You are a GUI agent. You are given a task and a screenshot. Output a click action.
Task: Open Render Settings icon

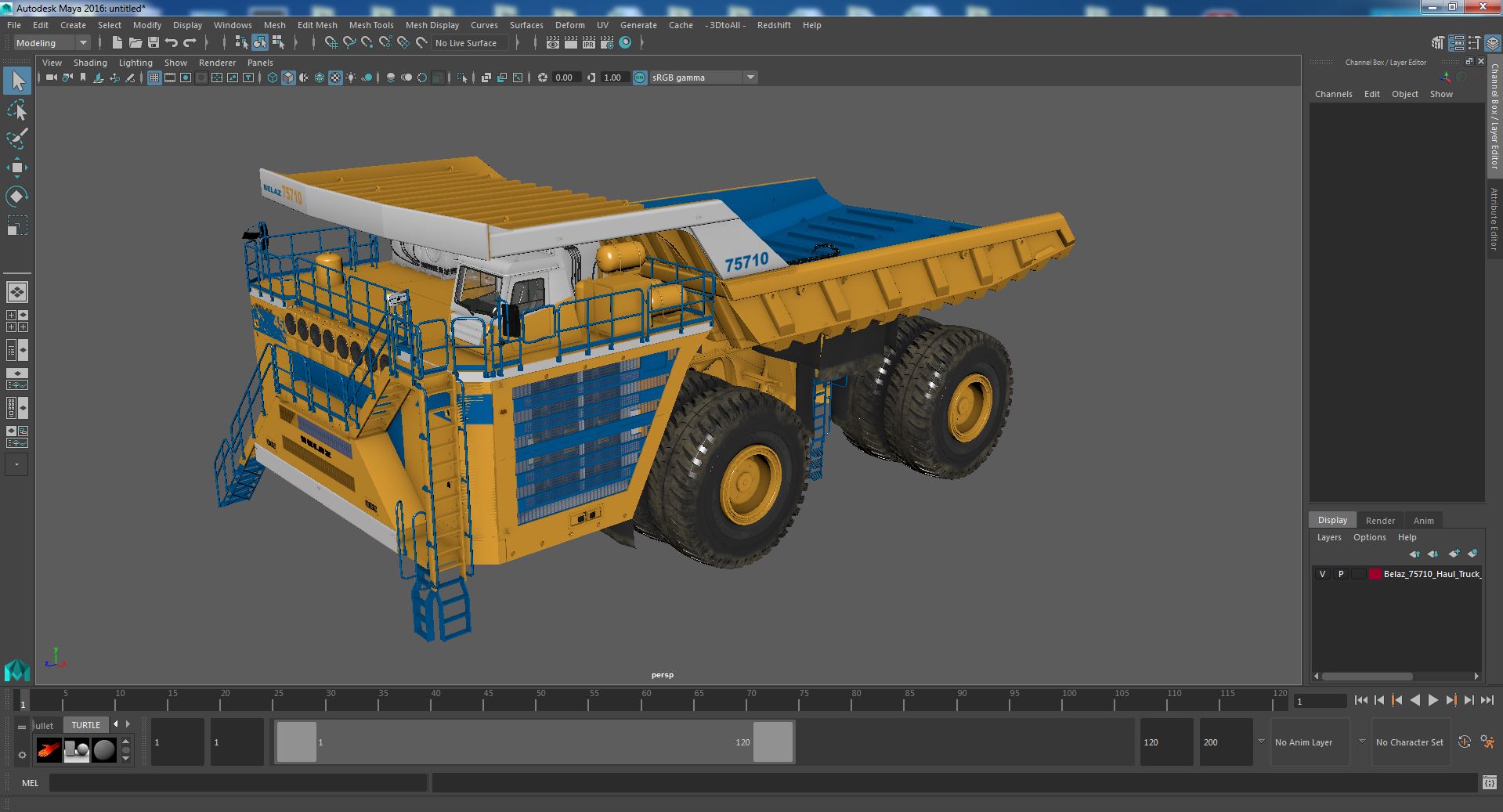coord(607,43)
